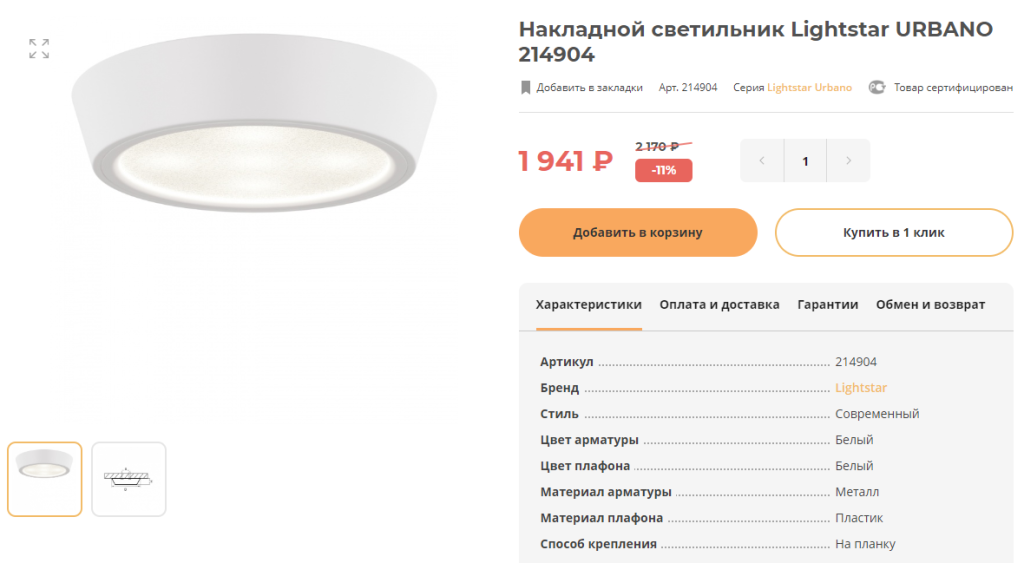Click the Добавить в закладки text link
The image size is (1024, 563).
[590, 88]
